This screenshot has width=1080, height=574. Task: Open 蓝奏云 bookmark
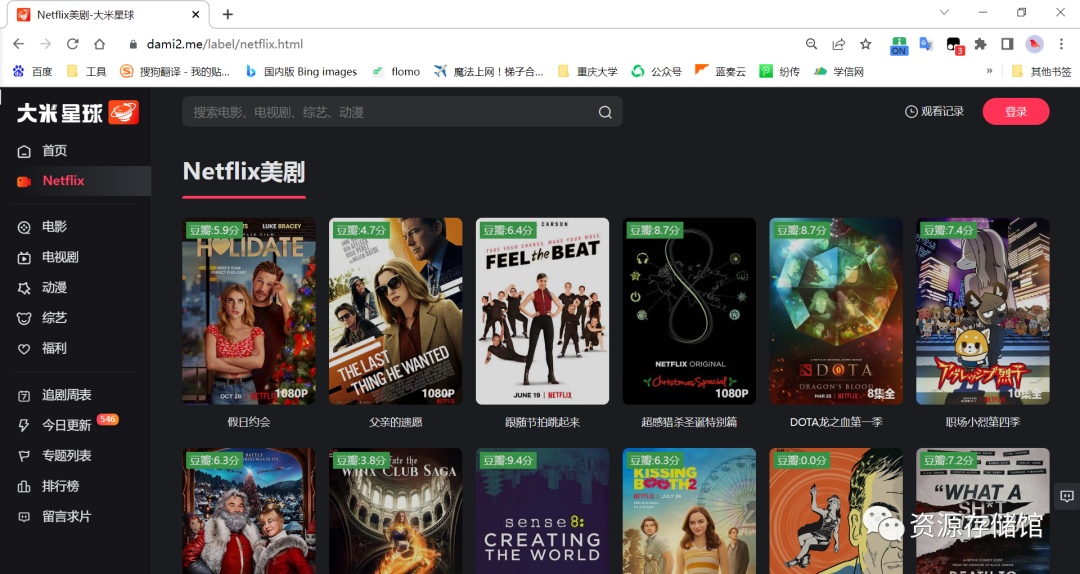pos(720,71)
